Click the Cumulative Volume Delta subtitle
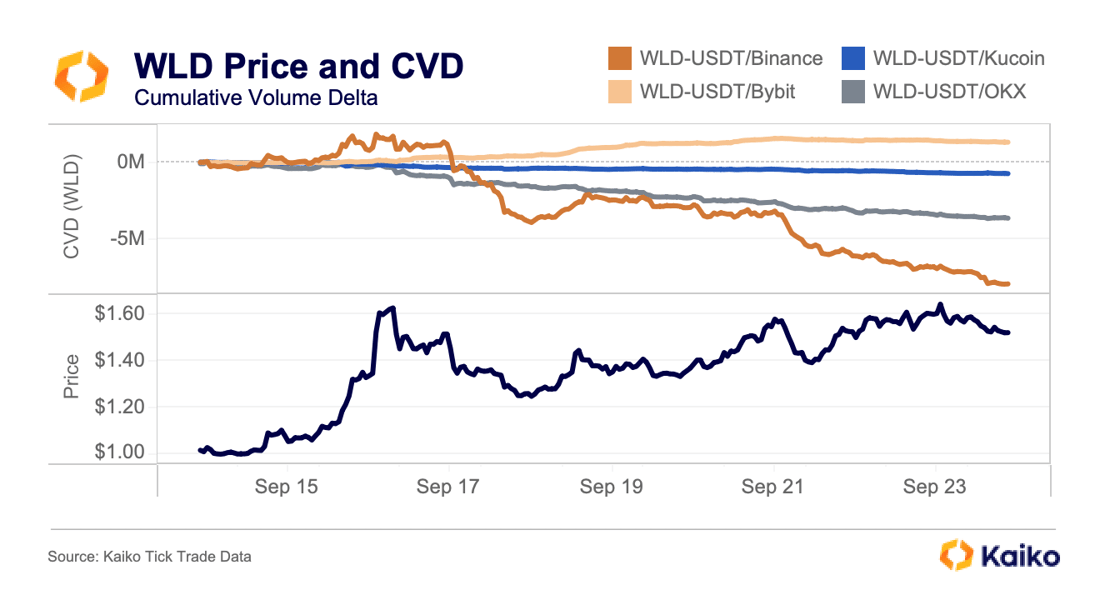Screen dimensions: 1100x600 tap(256, 98)
